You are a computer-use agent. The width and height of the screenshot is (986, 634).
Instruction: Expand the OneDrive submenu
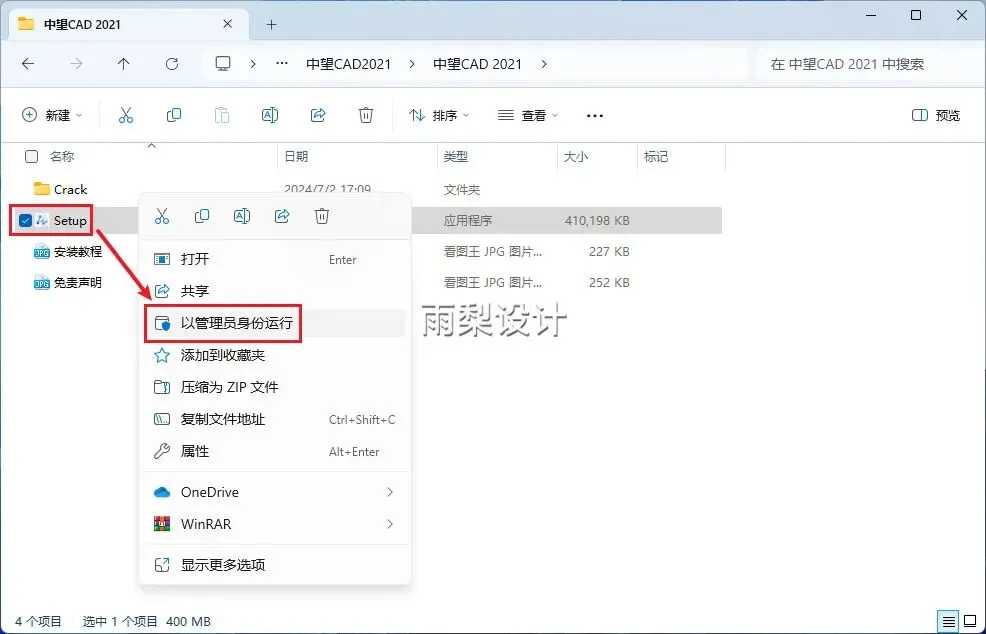click(390, 492)
